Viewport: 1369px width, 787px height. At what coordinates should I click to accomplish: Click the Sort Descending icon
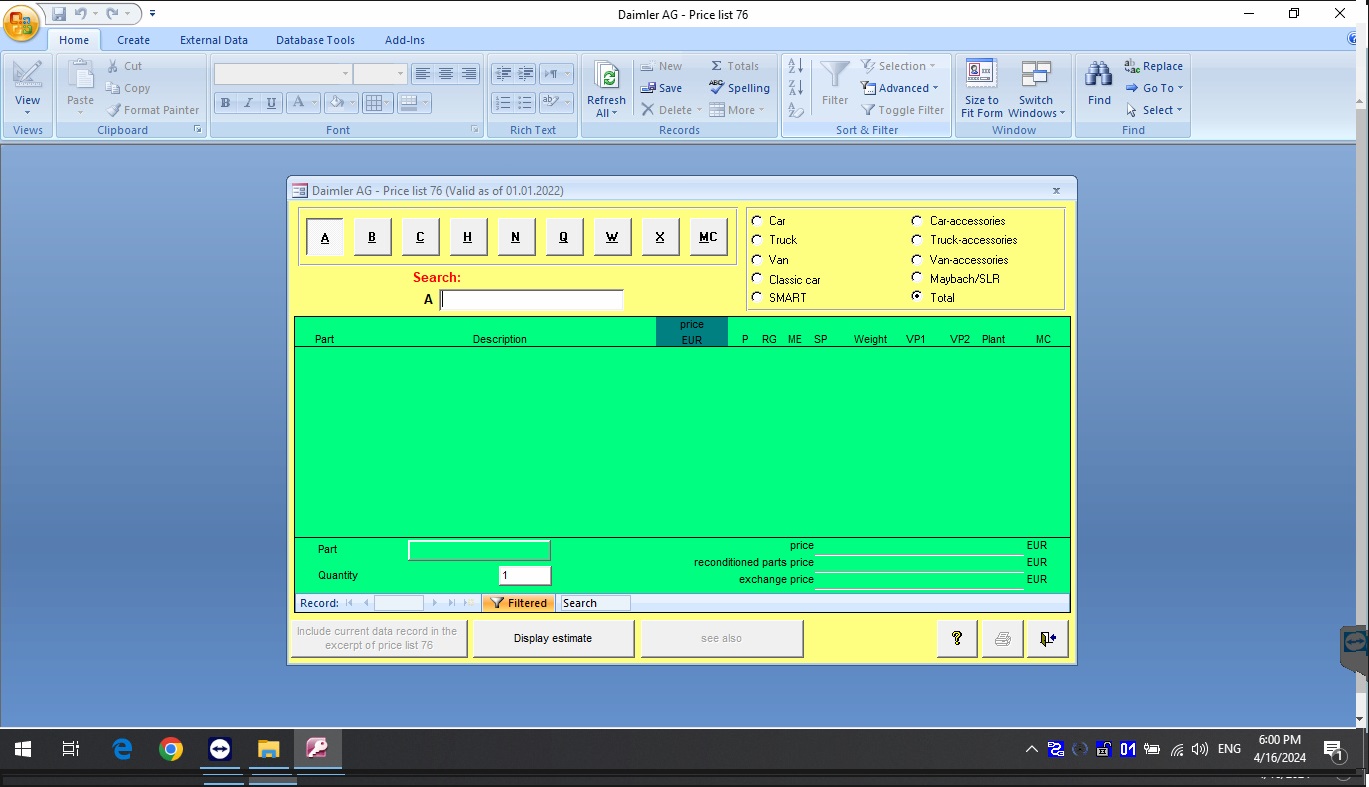point(796,88)
